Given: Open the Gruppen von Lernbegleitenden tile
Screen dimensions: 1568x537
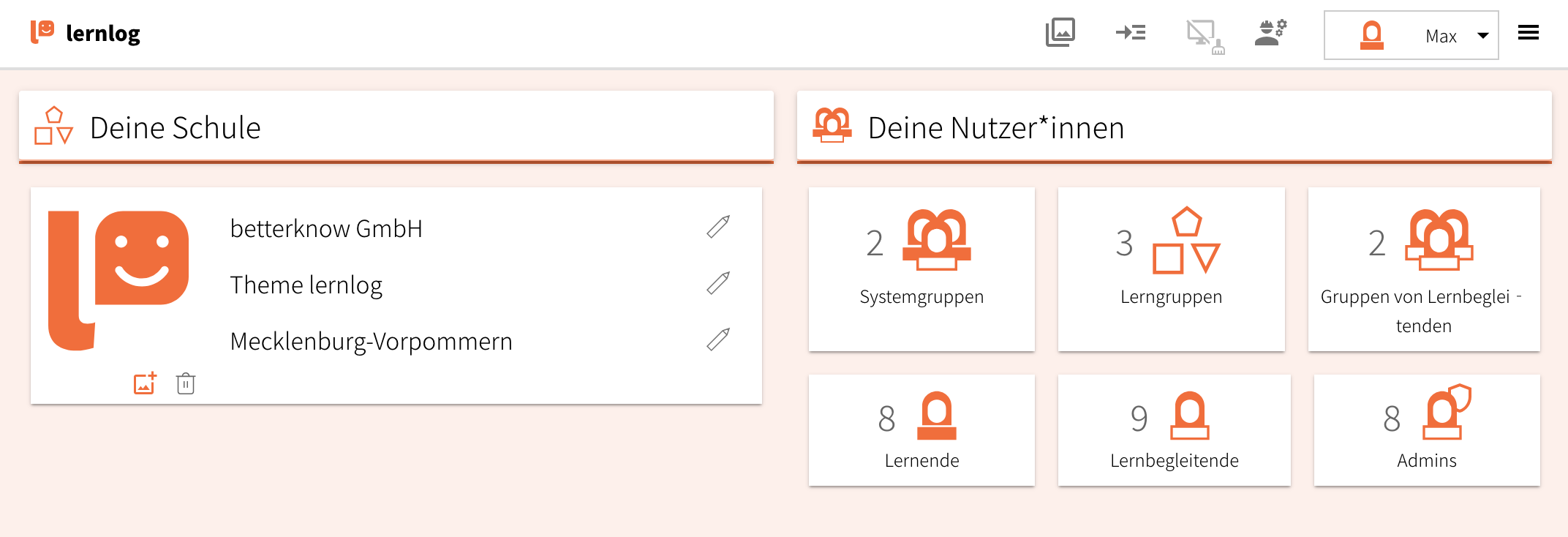Looking at the screenshot, I should click(x=1423, y=268).
